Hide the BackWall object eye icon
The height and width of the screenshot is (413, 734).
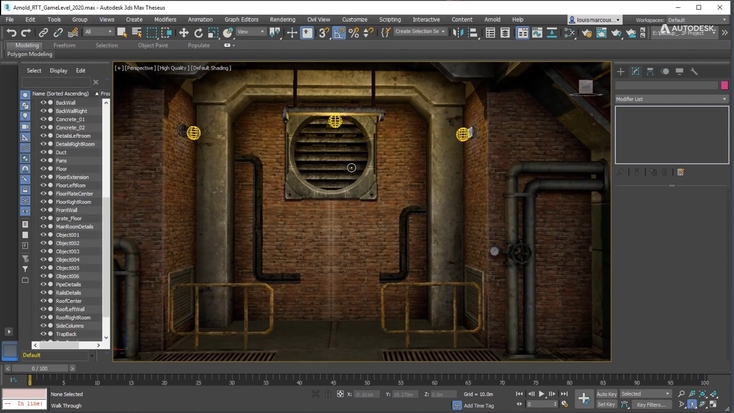[x=43, y=103]
